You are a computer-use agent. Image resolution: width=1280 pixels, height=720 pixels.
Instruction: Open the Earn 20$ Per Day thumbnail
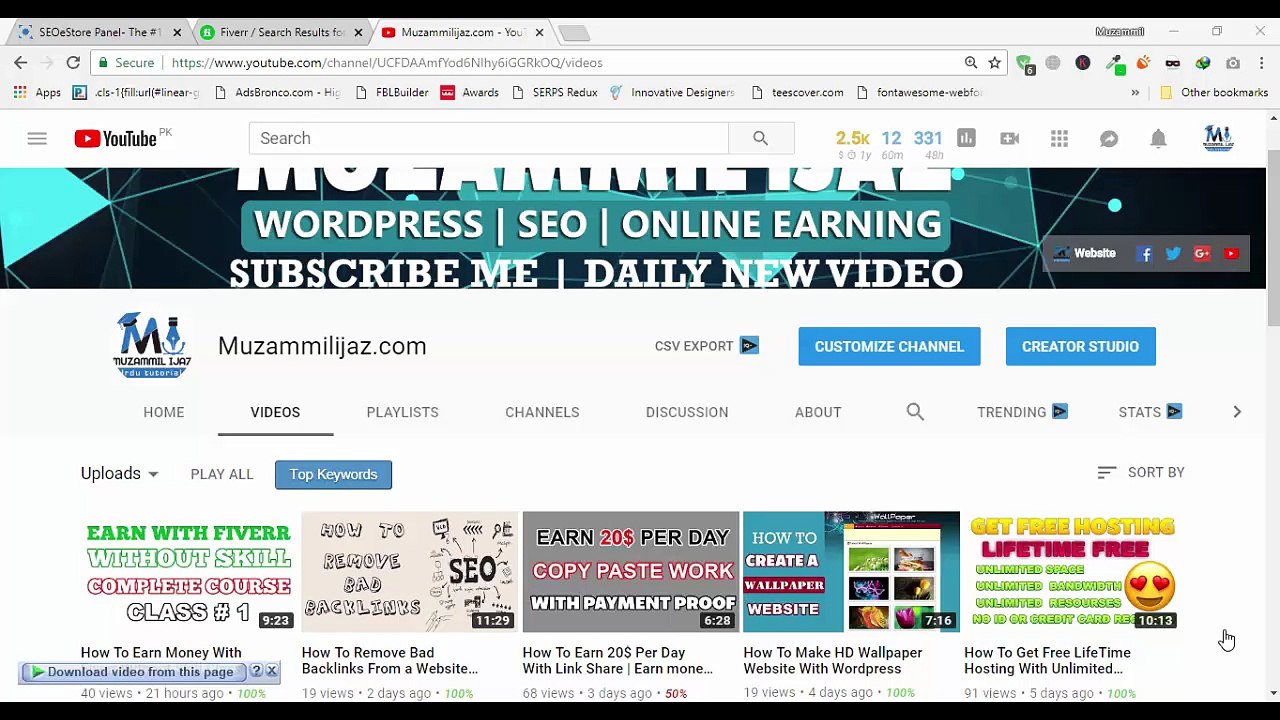click(631, 572)
